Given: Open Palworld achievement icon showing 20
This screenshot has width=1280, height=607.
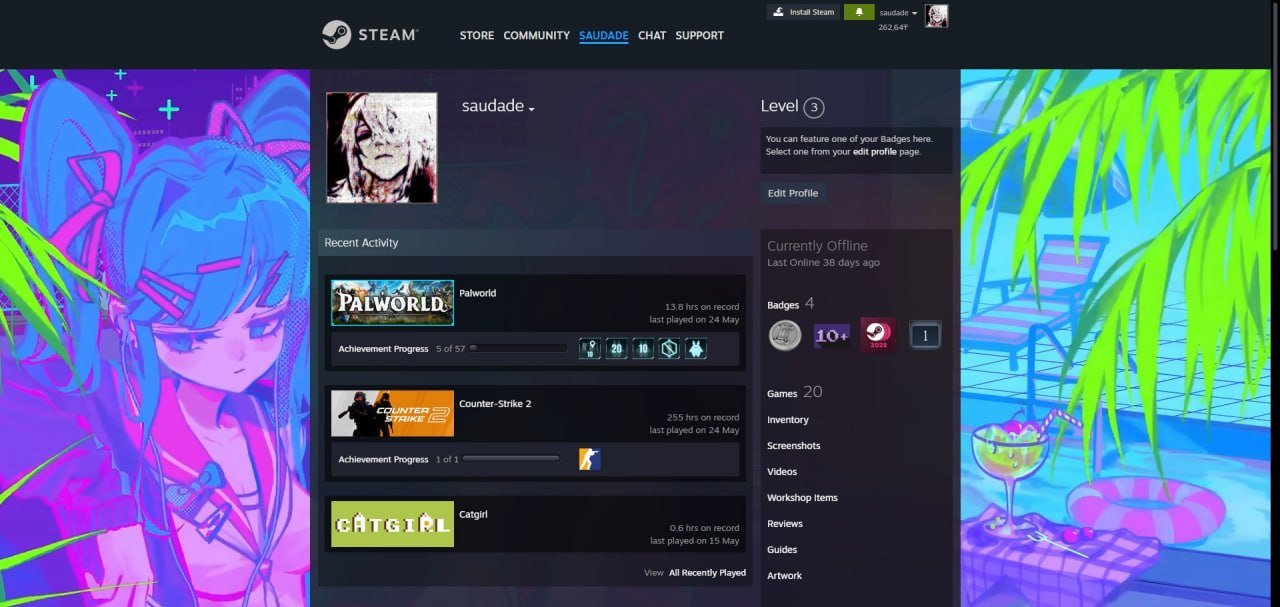Looking at the screenshot, I should tap(616, 348).
